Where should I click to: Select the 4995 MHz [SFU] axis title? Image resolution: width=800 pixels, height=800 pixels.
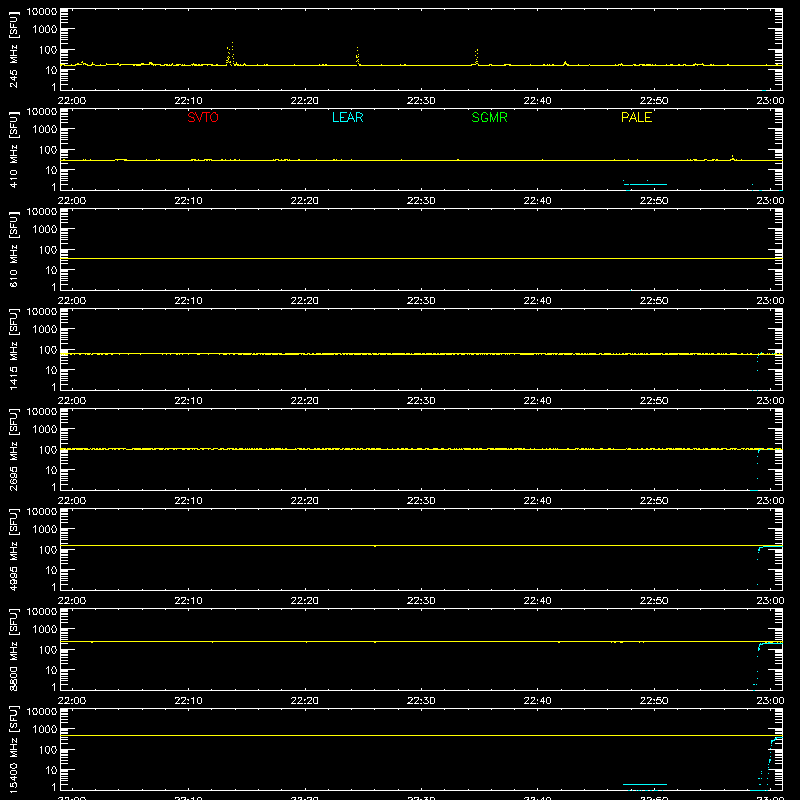pyautogui.click(x=13, y=550)
